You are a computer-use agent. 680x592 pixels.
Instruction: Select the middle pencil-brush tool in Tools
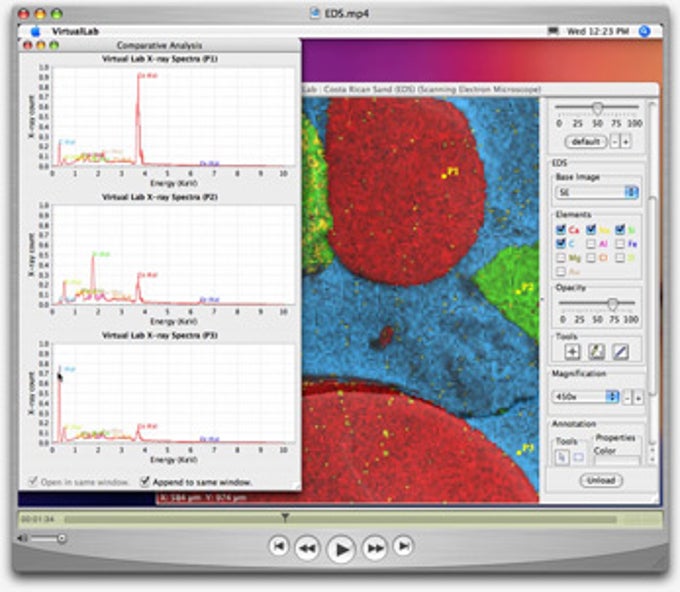[596, 351]
